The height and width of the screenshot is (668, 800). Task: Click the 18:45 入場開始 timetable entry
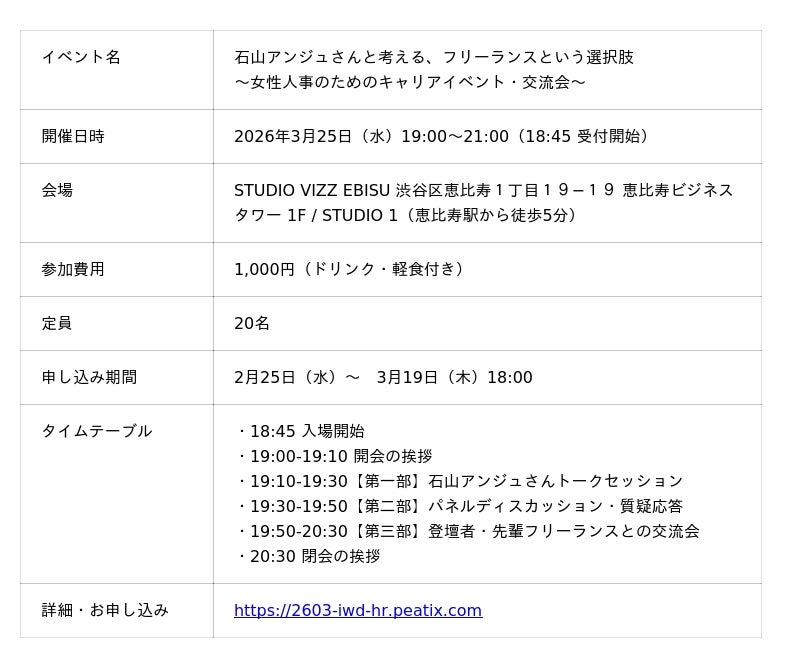[303, 432]
